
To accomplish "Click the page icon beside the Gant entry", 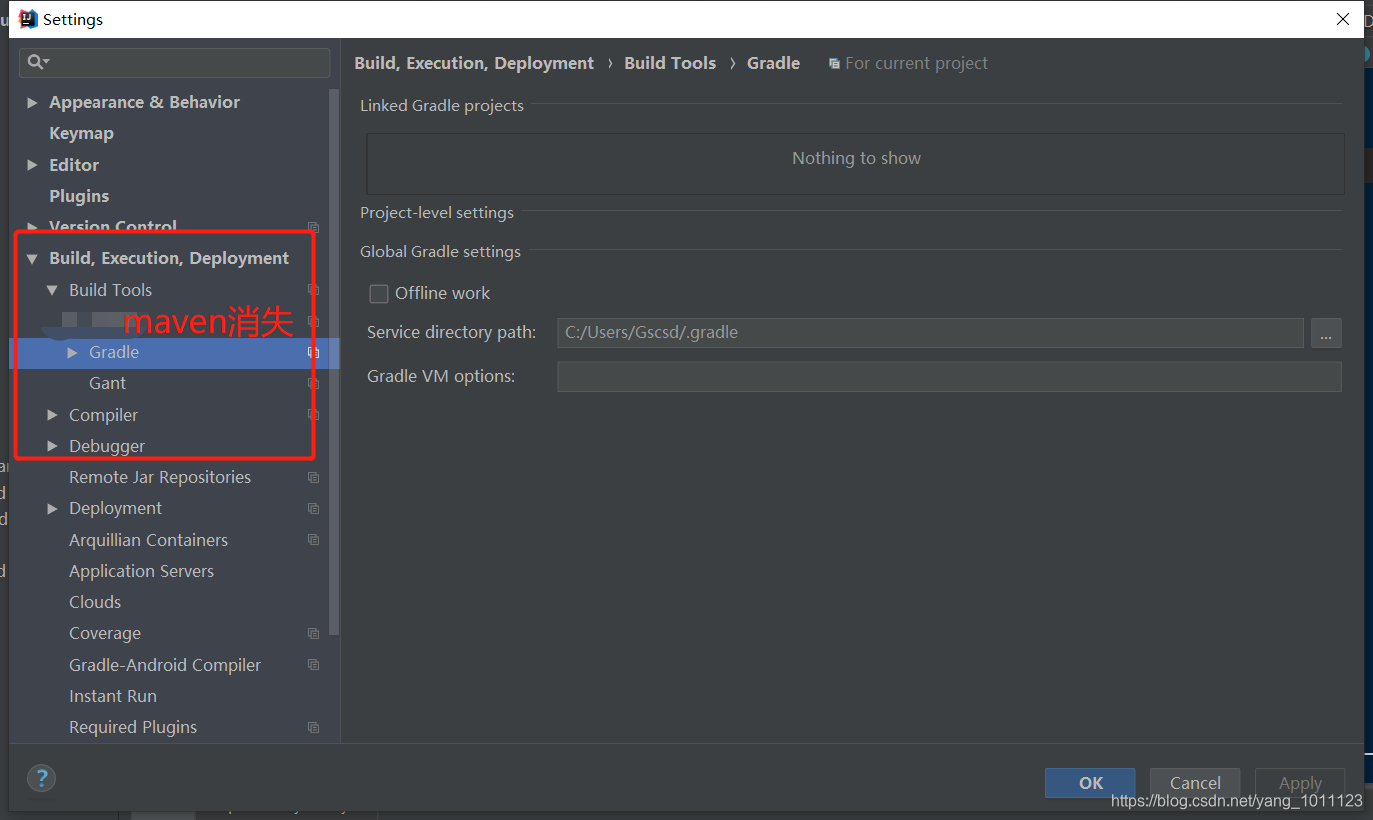I will tap(313, 384).
